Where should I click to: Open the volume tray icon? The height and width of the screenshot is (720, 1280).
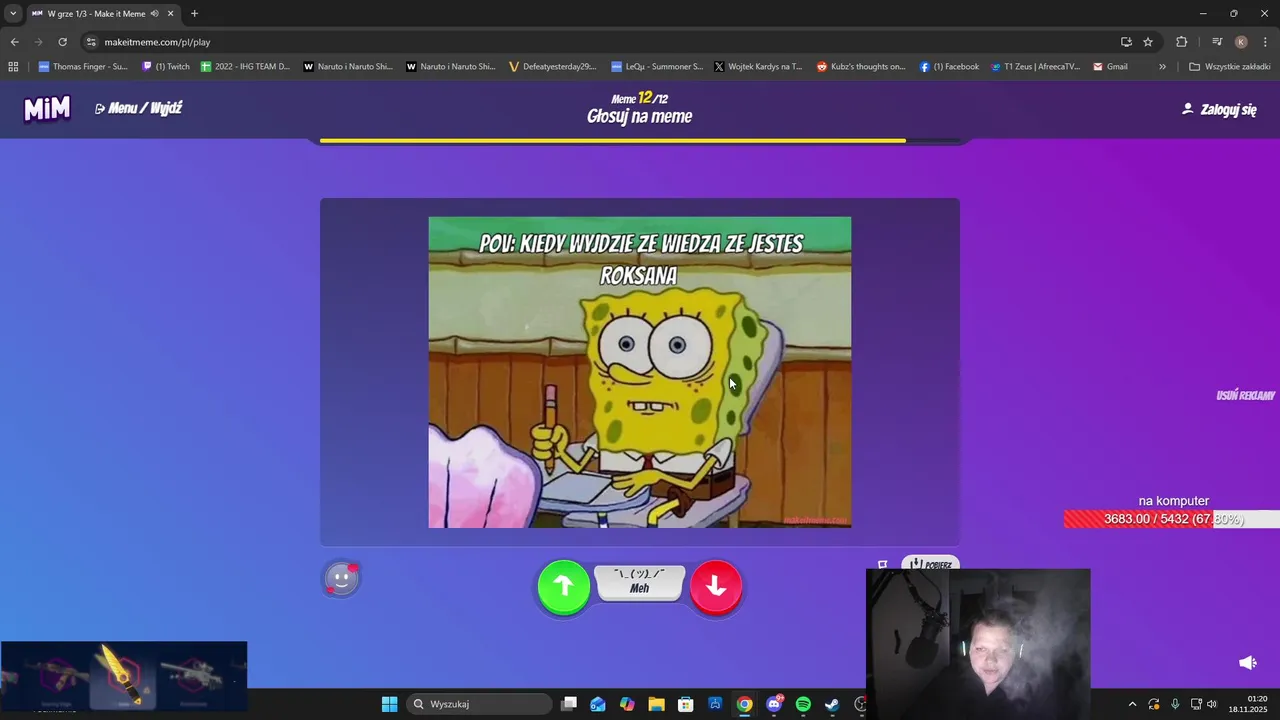click(1212, 704)
